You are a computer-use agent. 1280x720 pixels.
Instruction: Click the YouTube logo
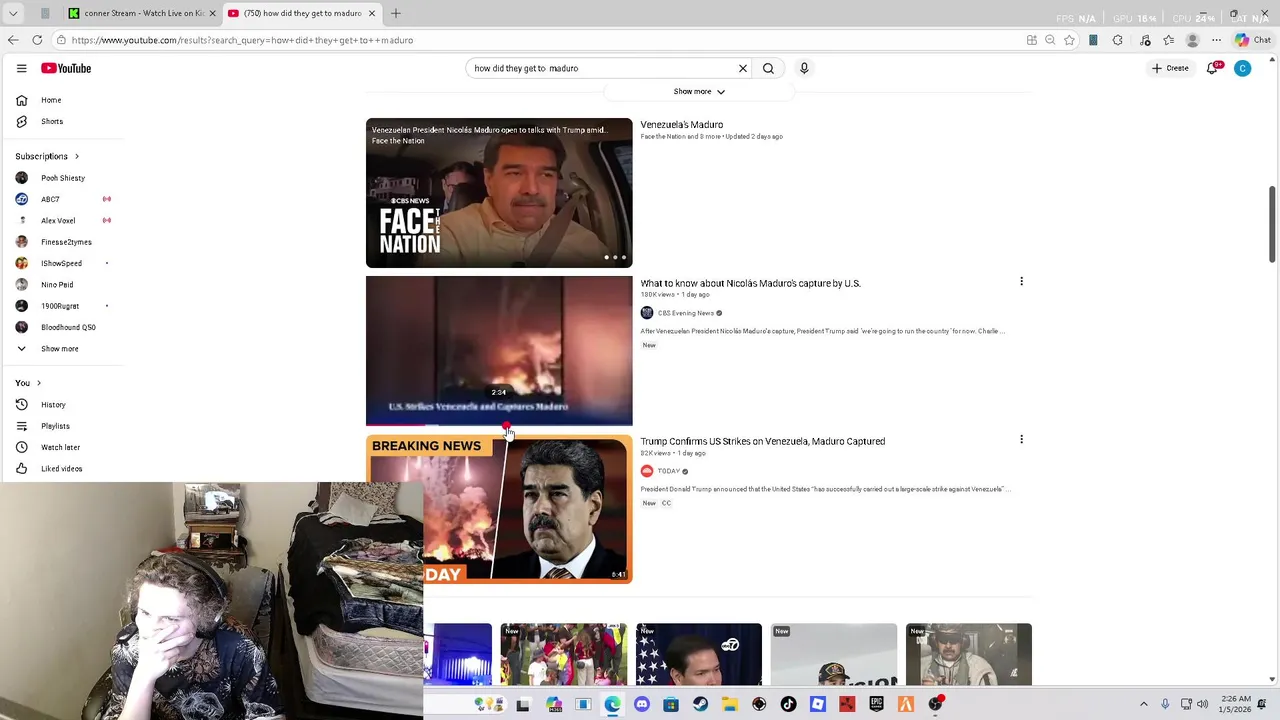coord(66,68)
